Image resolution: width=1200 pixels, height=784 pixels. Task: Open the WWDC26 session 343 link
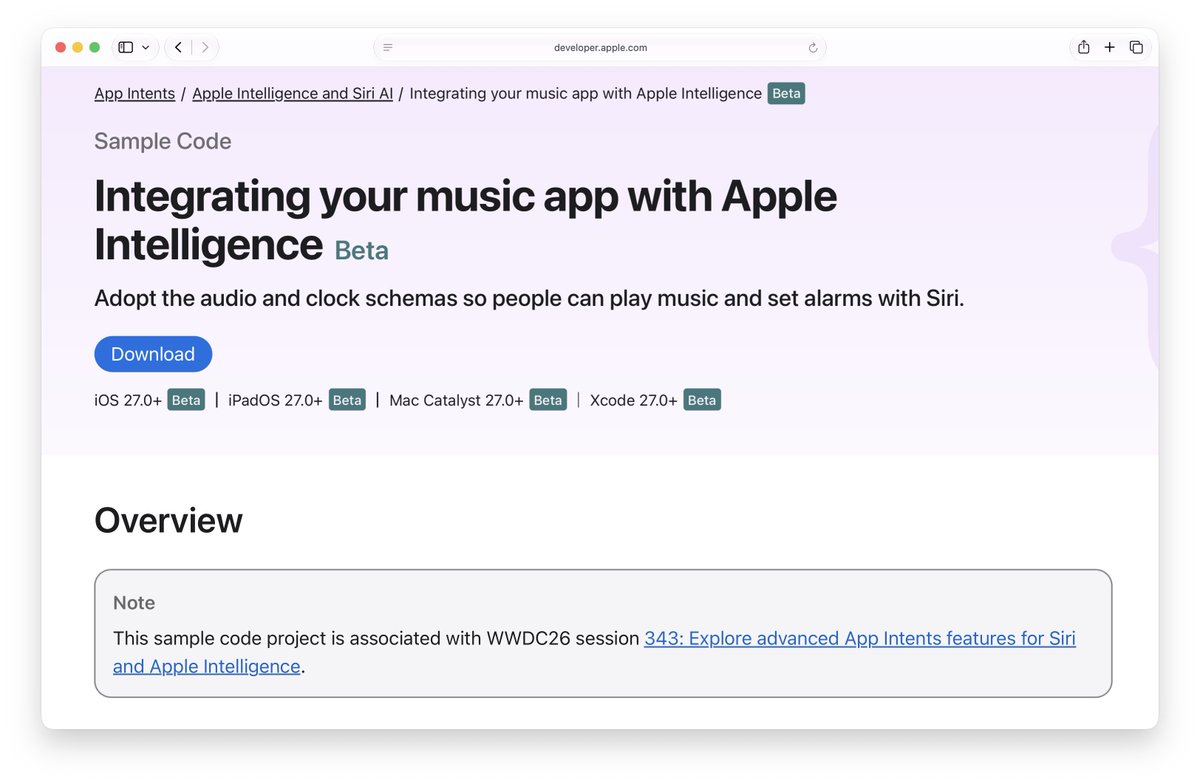[860, 638]
